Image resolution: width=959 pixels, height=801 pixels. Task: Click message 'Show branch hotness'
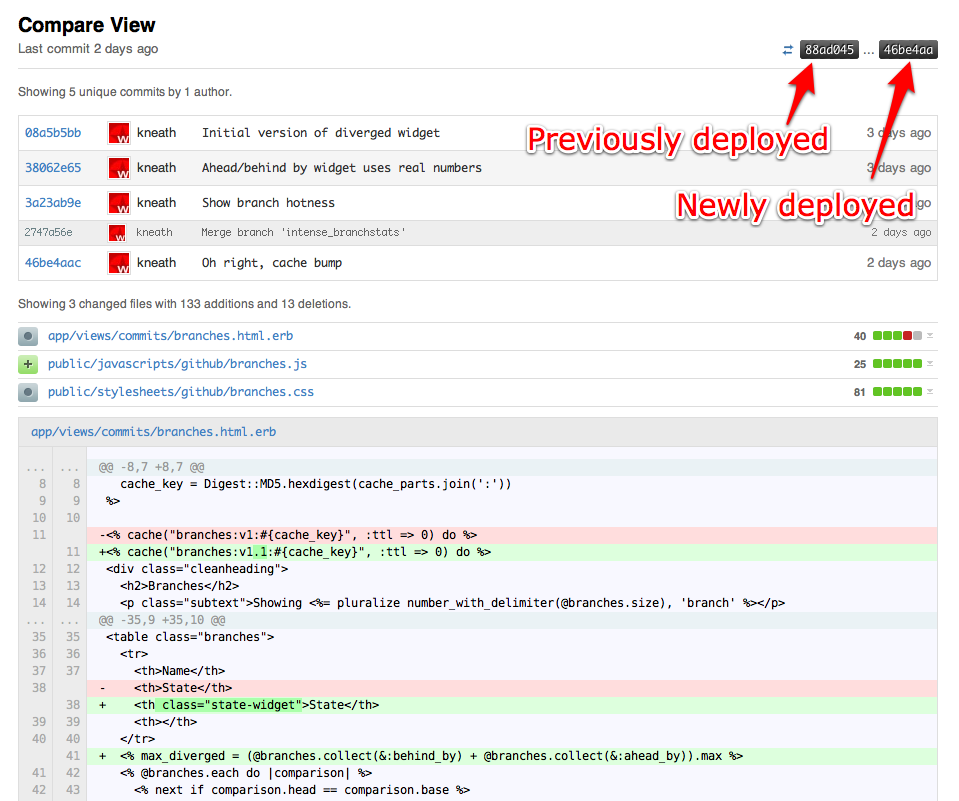(268, 202)
